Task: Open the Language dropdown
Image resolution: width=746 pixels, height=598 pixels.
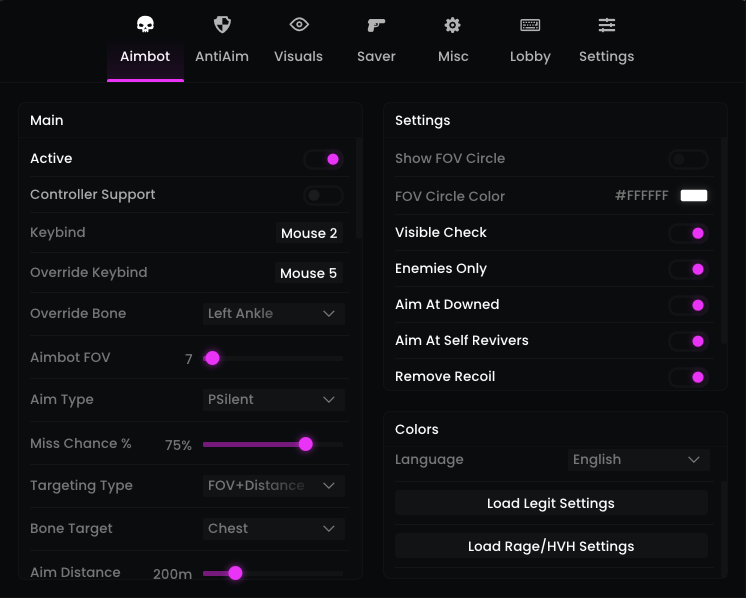Action: click(x=638, y=460)
